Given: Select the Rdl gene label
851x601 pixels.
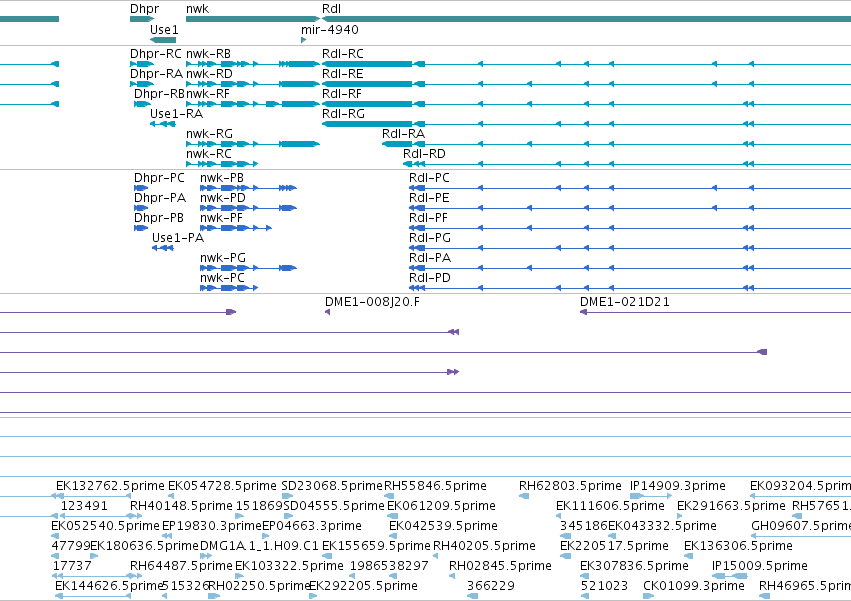Looking at the screenshot, I should (x=331, y=9).
